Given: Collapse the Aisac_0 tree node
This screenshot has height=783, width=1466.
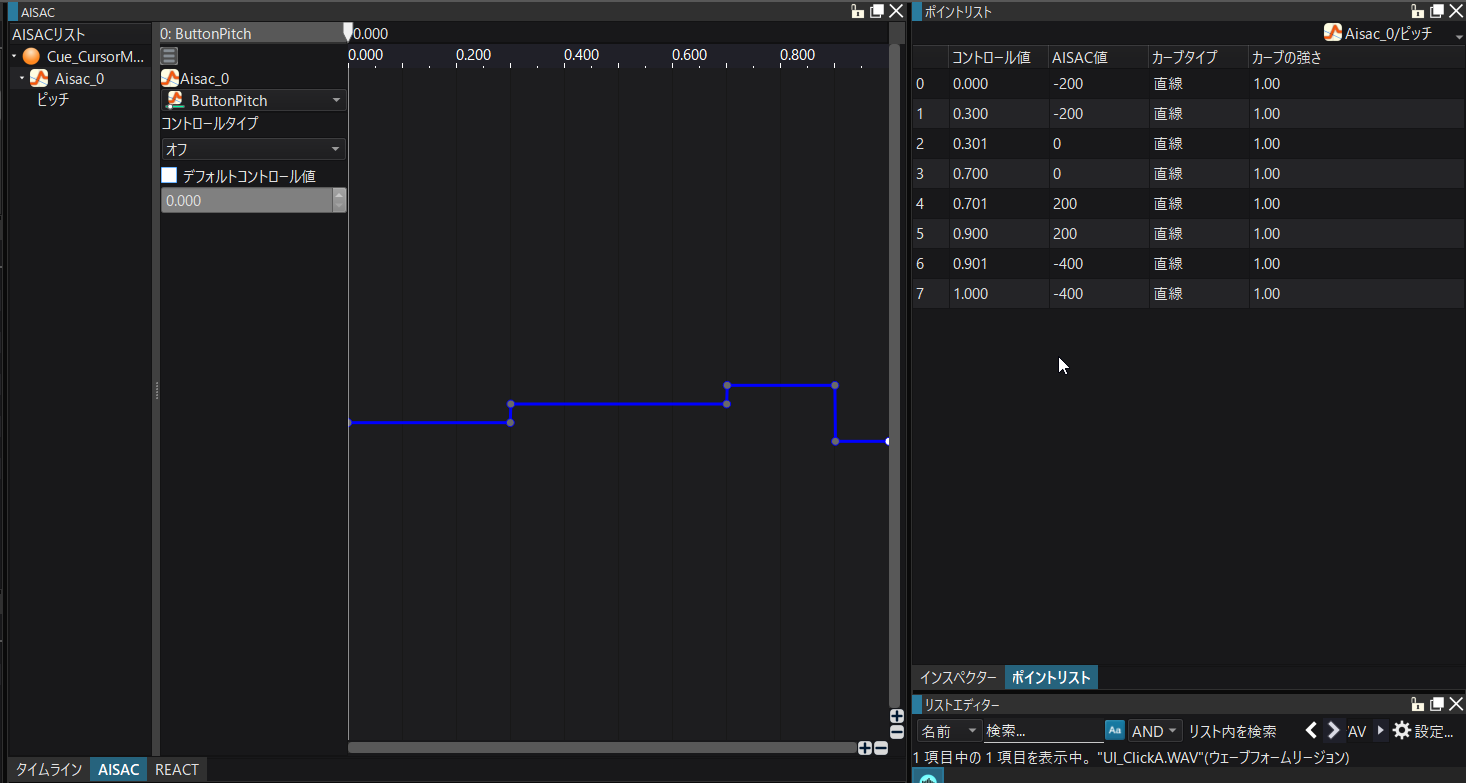Looking at the screenshot, I should click(22, 78).
